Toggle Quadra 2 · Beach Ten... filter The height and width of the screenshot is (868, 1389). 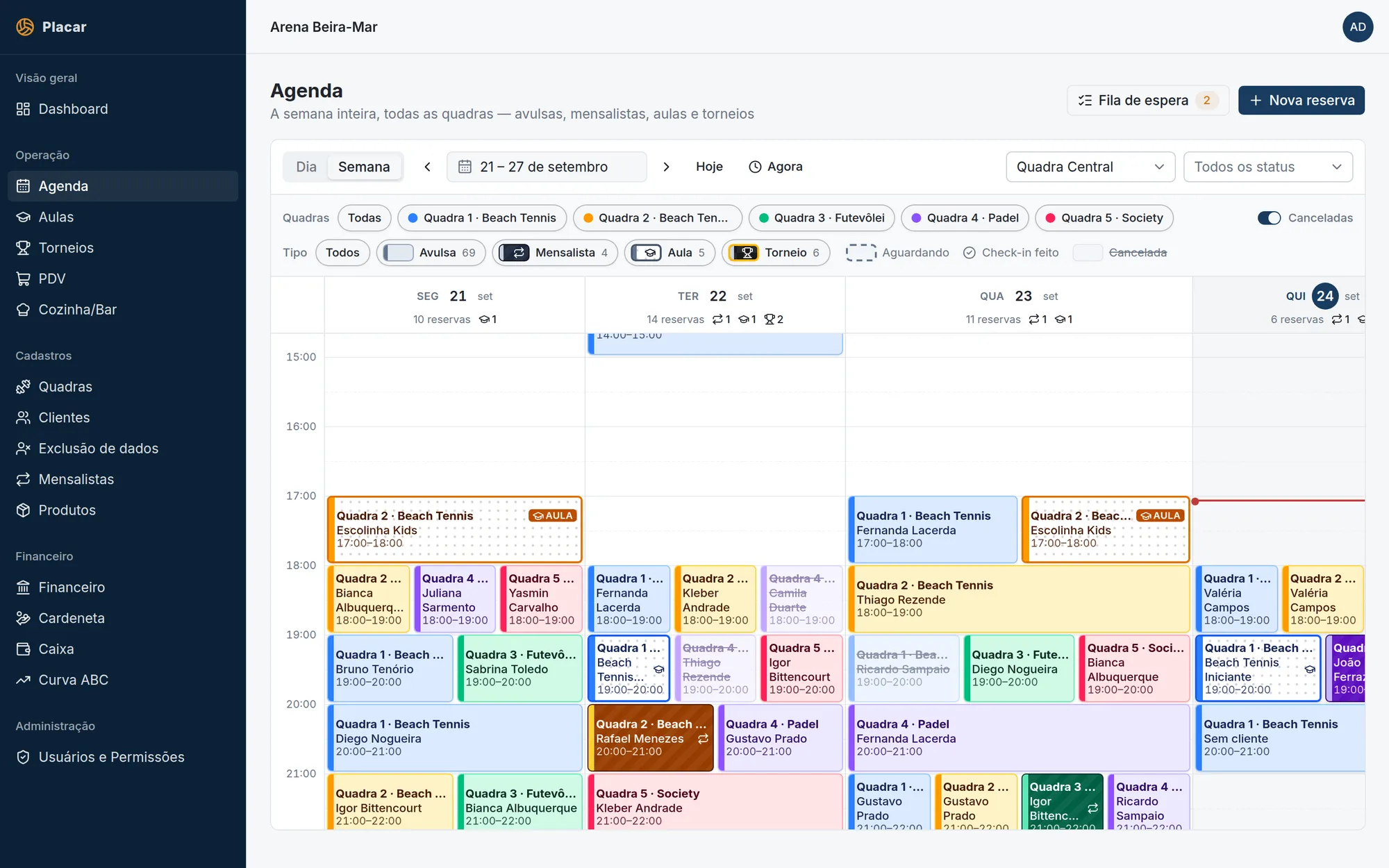657,218
